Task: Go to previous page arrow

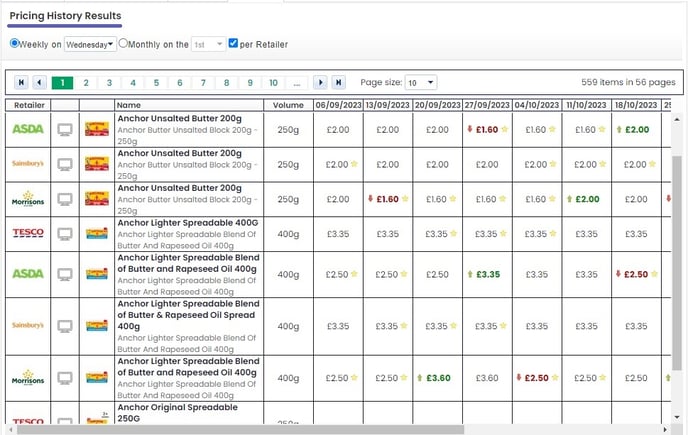Action: tap(39, 82)
